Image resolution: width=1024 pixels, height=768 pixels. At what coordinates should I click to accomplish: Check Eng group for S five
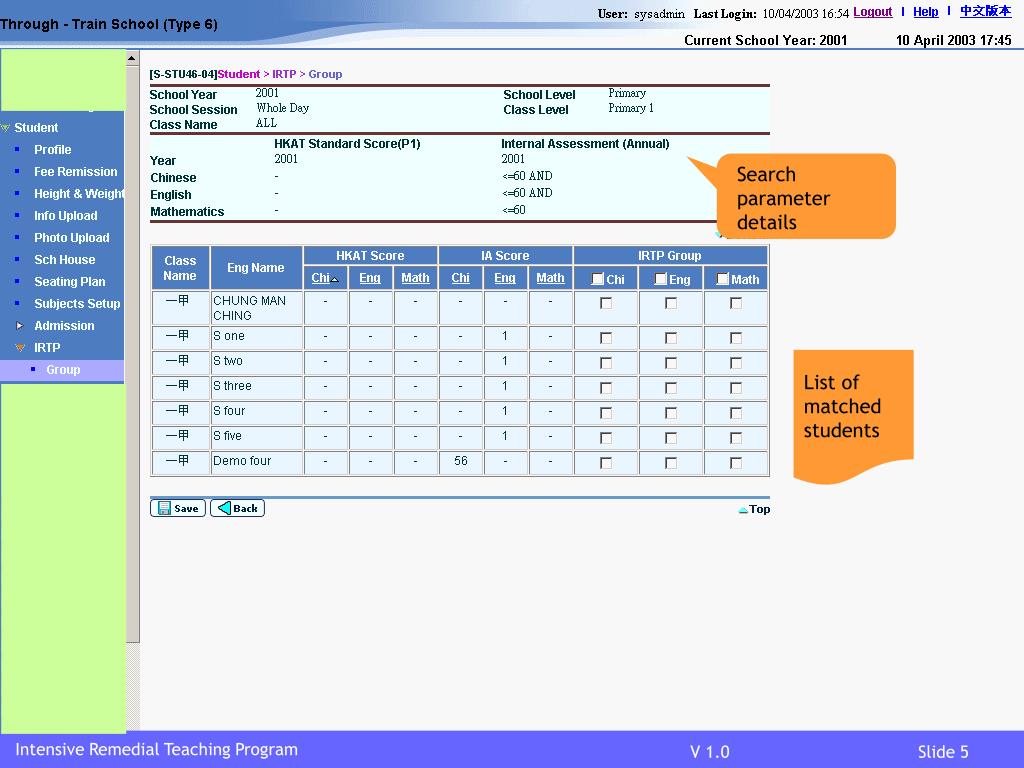pos(671,438)
